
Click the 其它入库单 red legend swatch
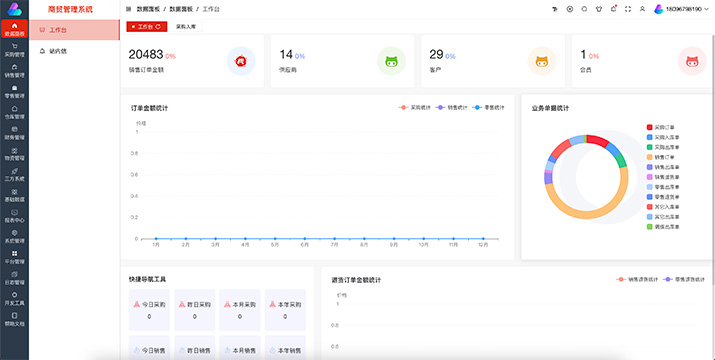point(649,207)
